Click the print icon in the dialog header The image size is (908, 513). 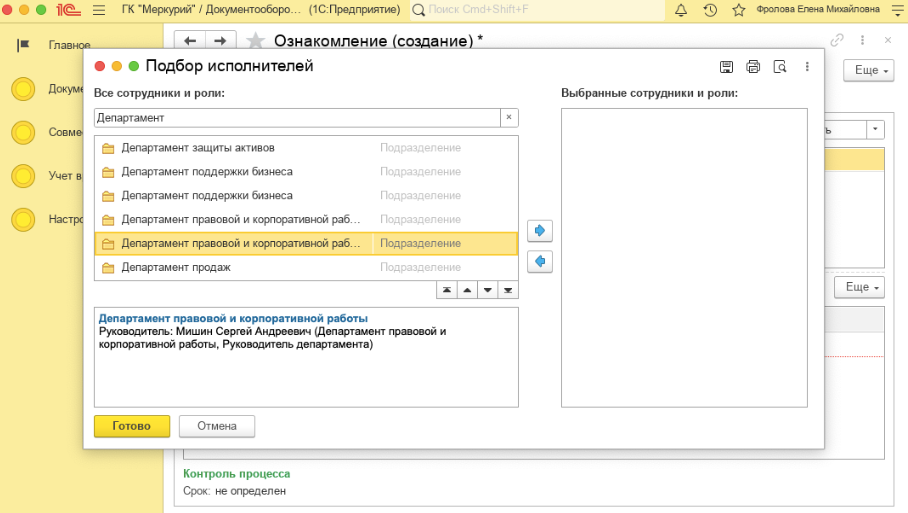coord(753,67)
